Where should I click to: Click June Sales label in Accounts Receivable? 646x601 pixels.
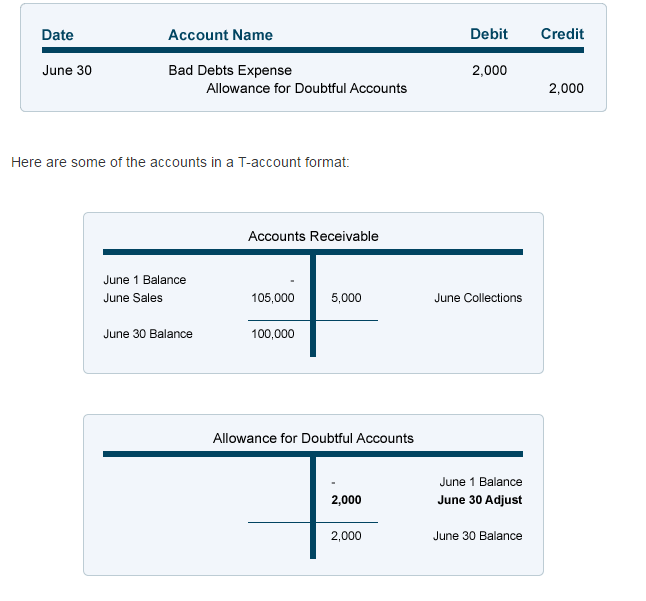(133, 298)
